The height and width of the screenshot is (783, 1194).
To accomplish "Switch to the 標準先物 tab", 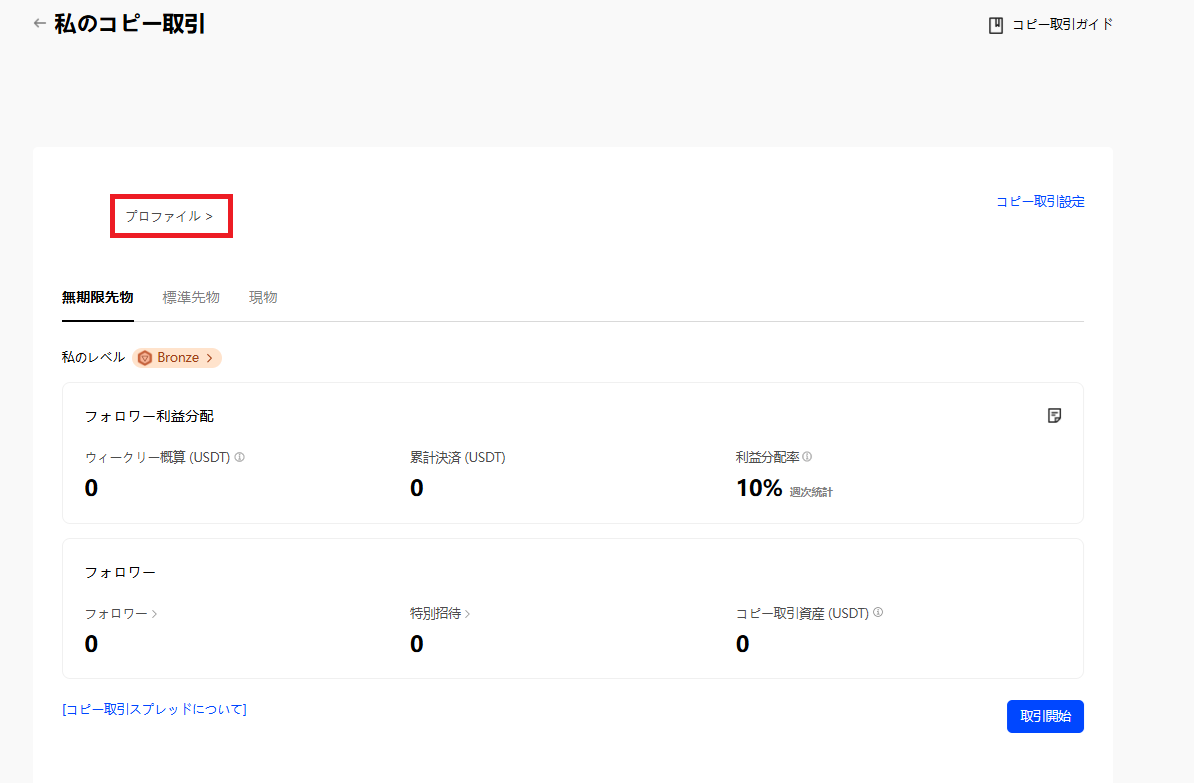I will point(191,297).
